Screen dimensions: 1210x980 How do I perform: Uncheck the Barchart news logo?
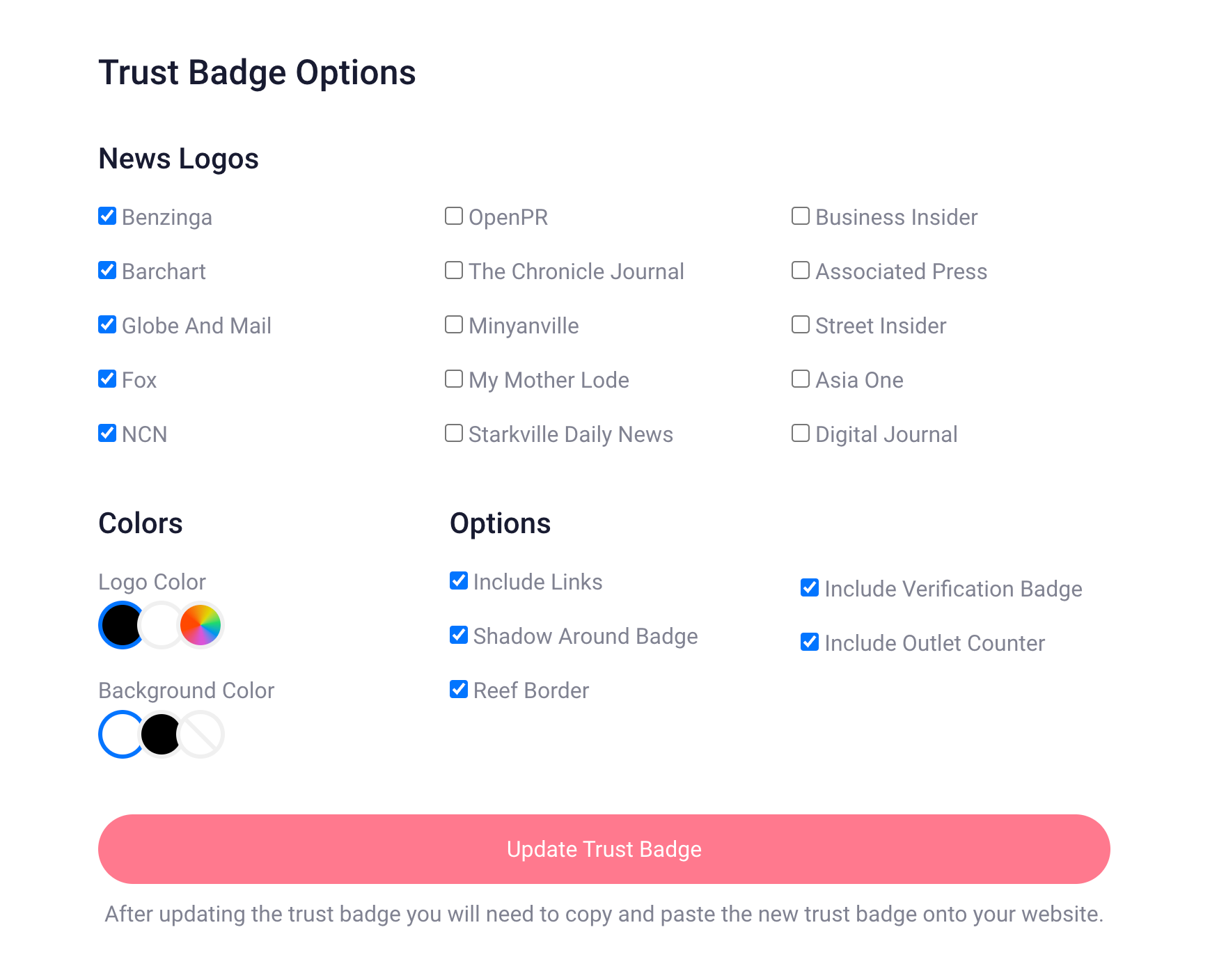pyautogui.click(x=107, y=270)
